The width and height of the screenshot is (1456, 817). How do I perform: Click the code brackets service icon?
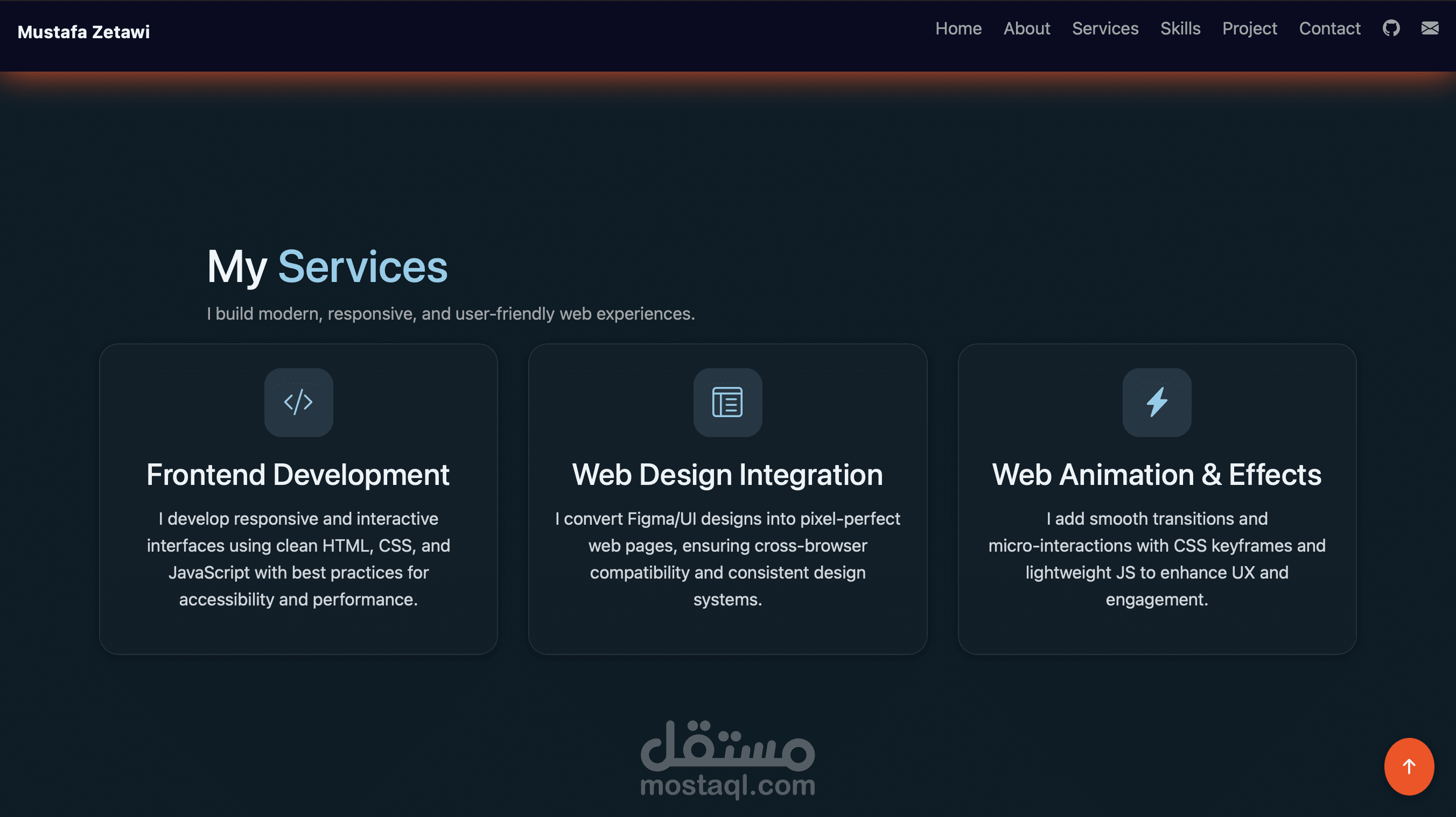pyautogui.click(x=298, y=402)
